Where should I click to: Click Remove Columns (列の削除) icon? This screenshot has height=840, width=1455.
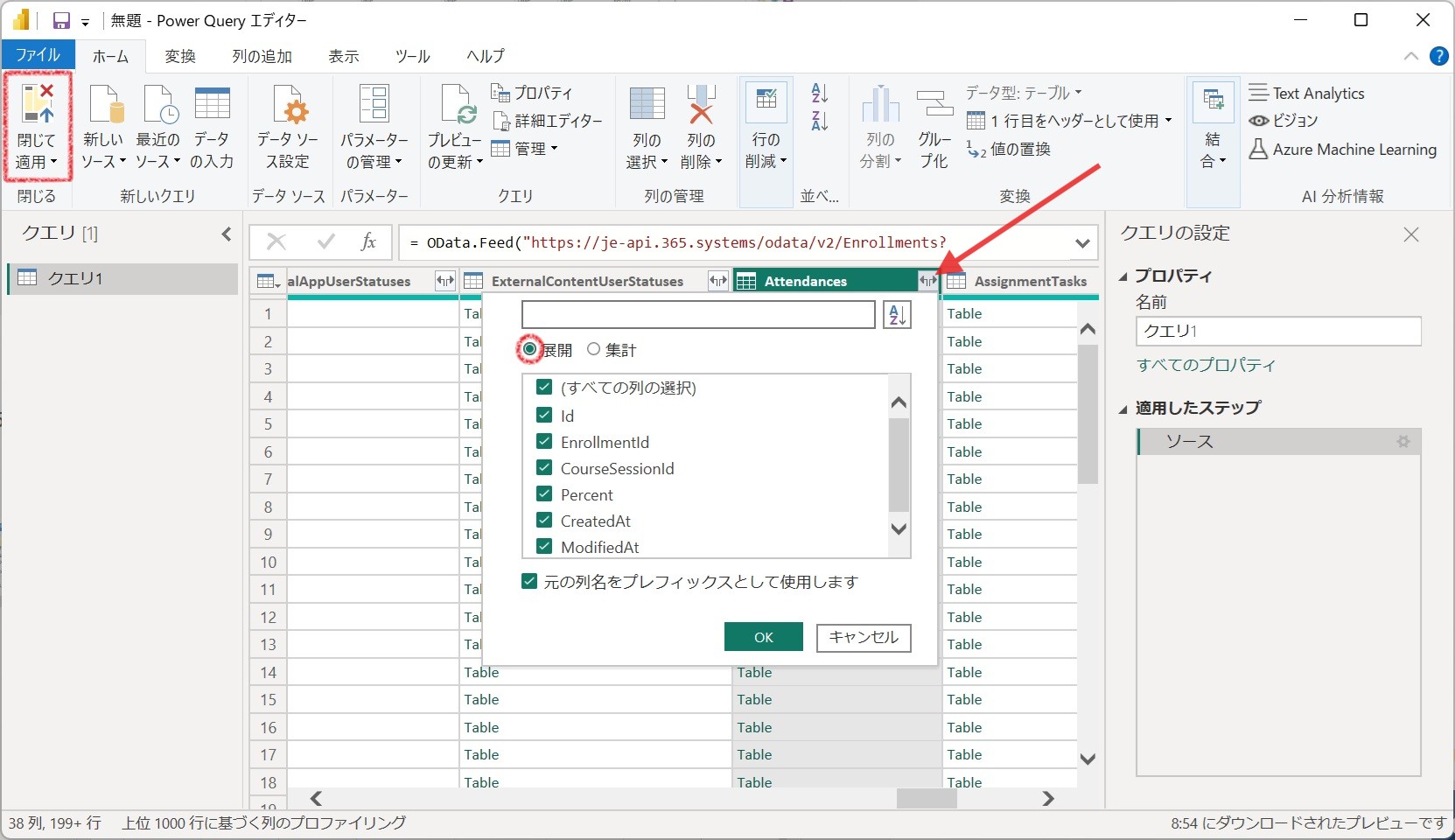tap(701, 104)
